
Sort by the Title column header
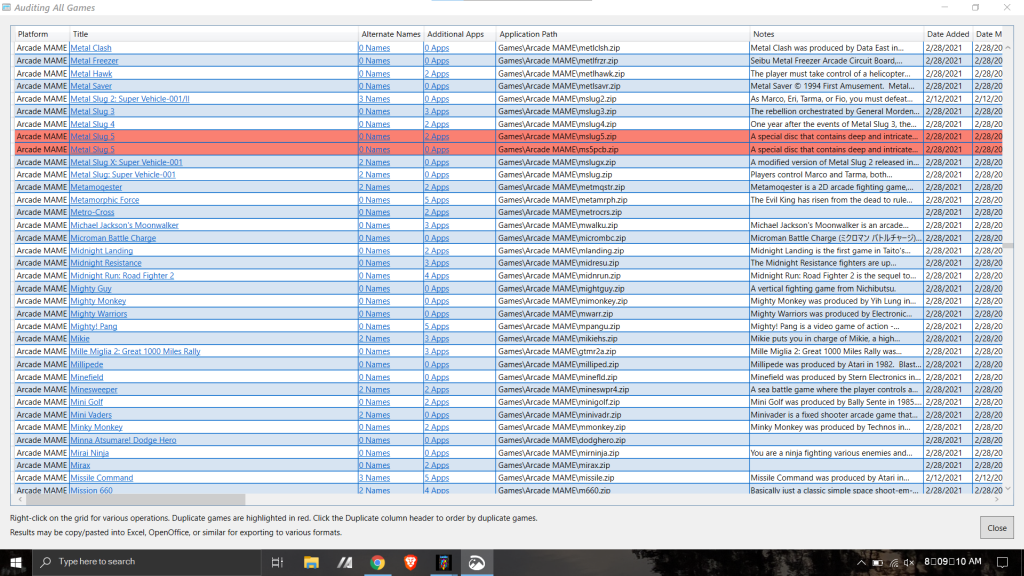pyautogui.click(x=214, y=34)
